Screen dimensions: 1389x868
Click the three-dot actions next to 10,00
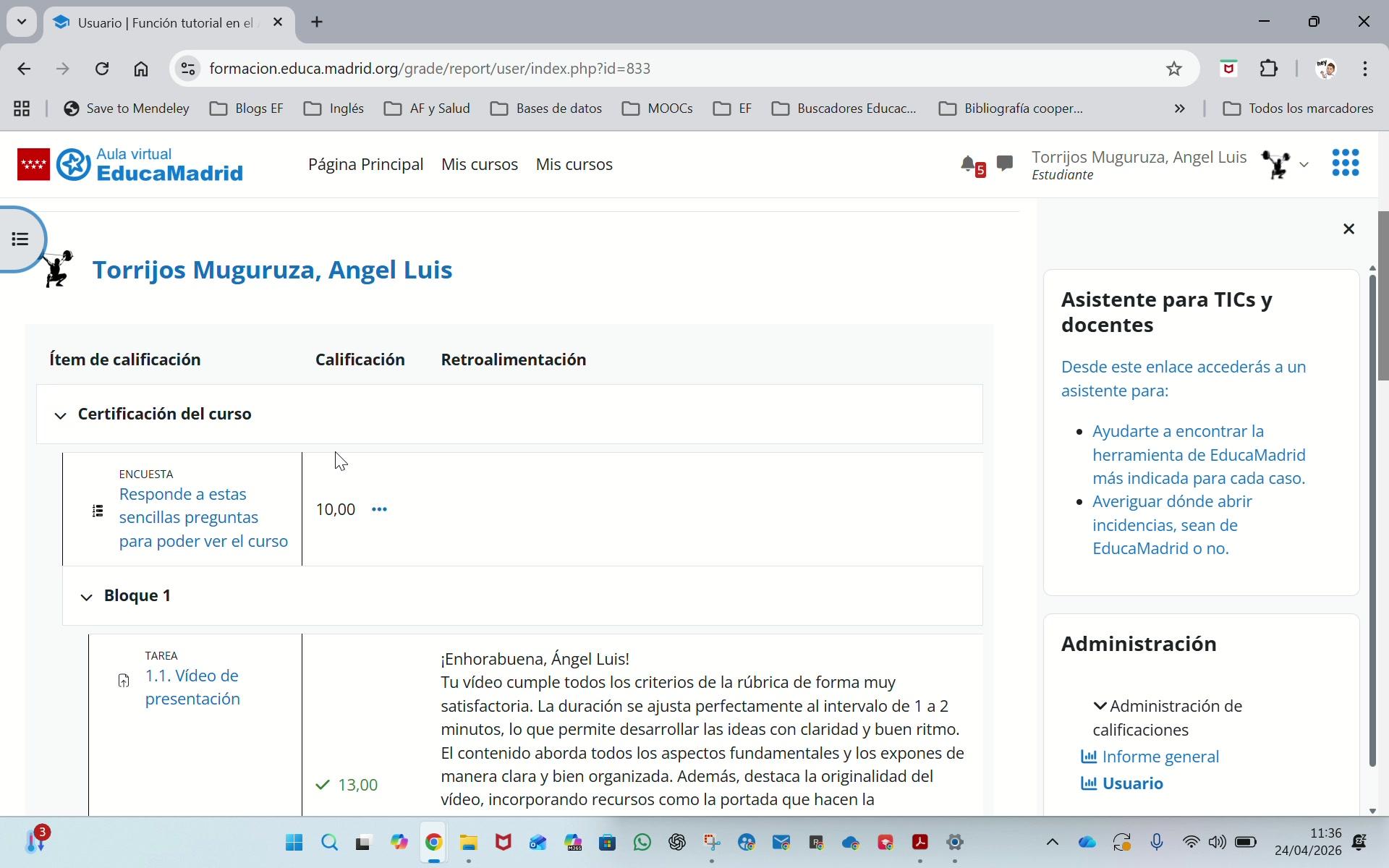[x=379, y=510]
